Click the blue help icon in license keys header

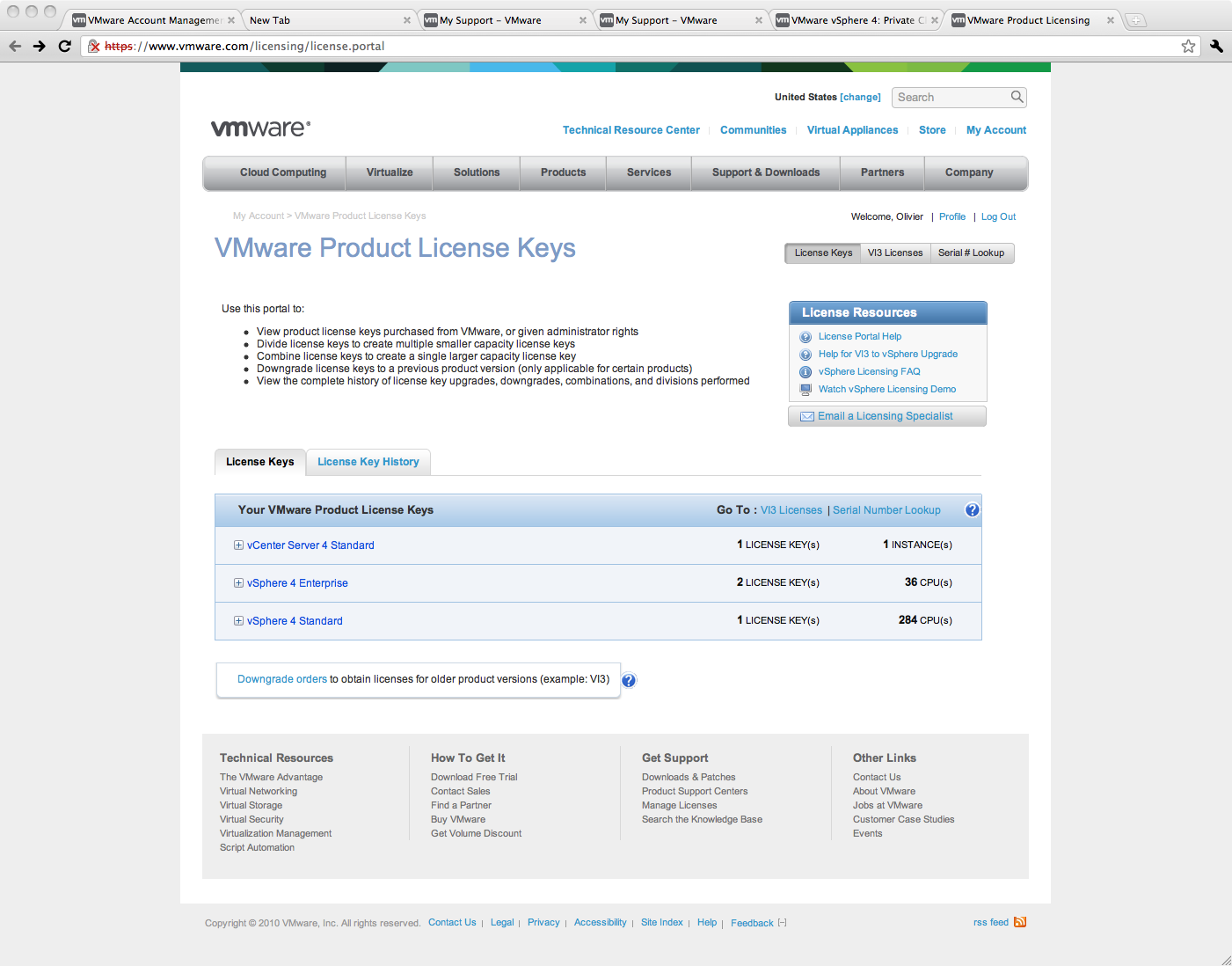pyautogui.click(x=972, y=509)
